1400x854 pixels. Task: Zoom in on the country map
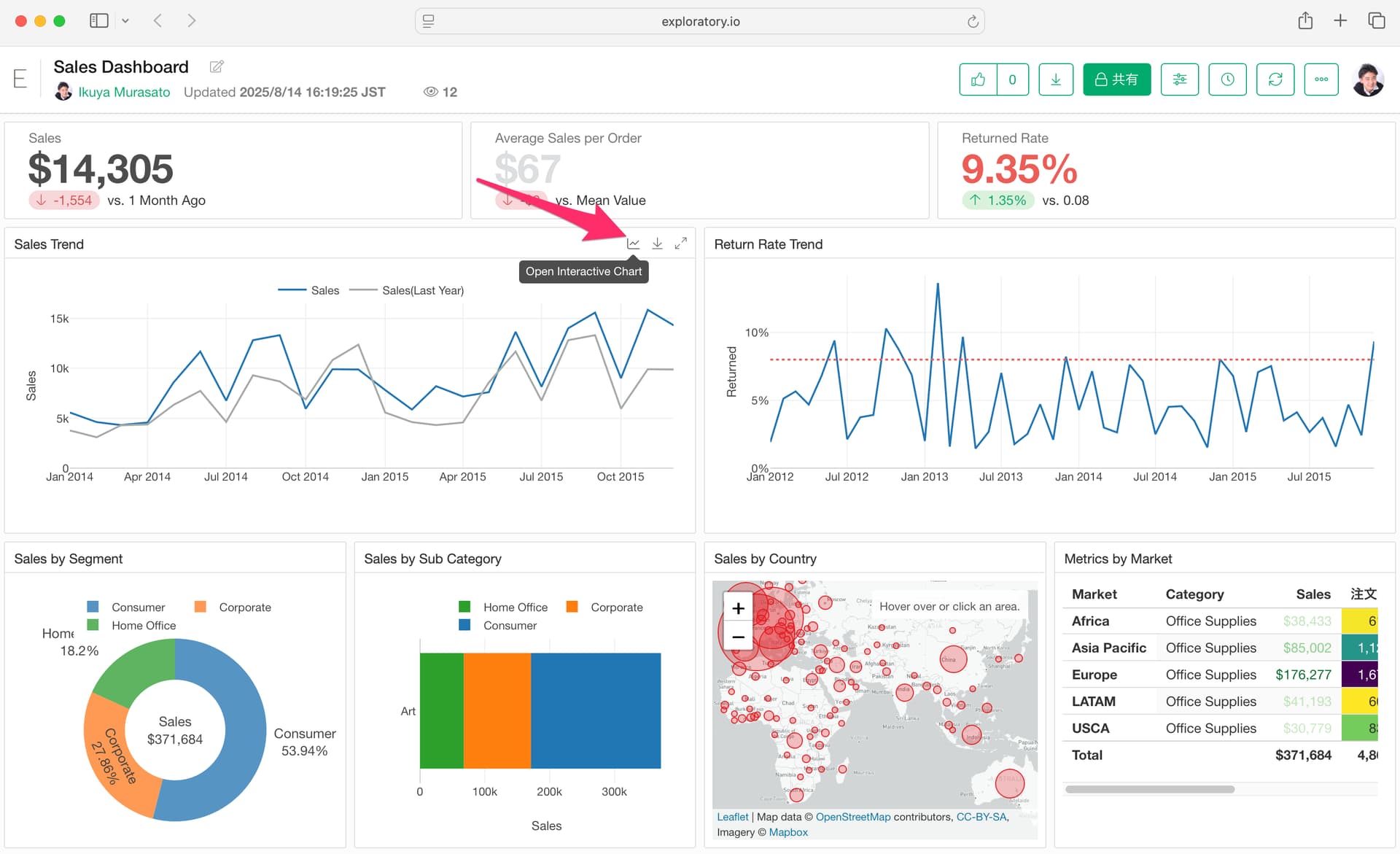(738, 608)
